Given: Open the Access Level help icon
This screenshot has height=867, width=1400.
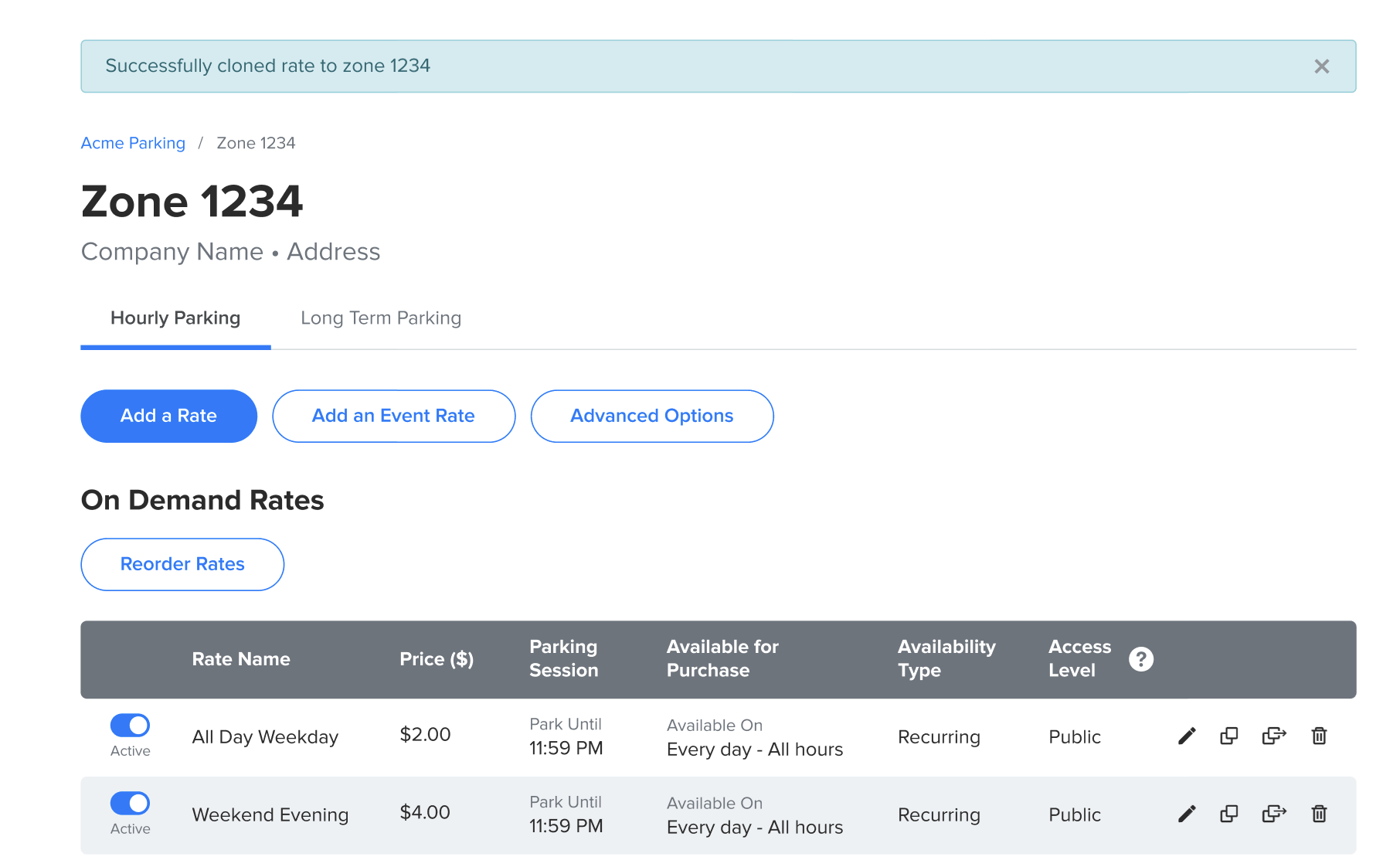Looking at the screenshot, I should [x=1140, y=659].
